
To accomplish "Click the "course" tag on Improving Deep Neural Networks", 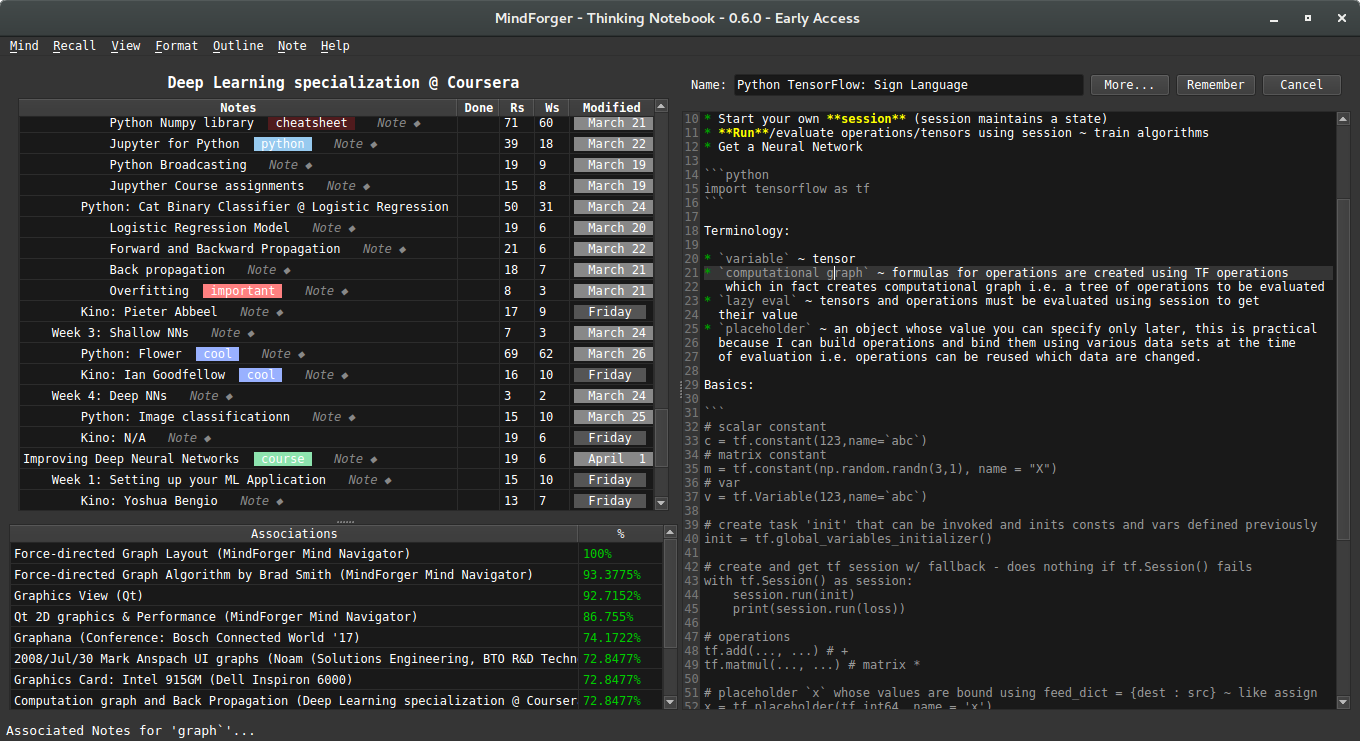I will tap(282, 458).
